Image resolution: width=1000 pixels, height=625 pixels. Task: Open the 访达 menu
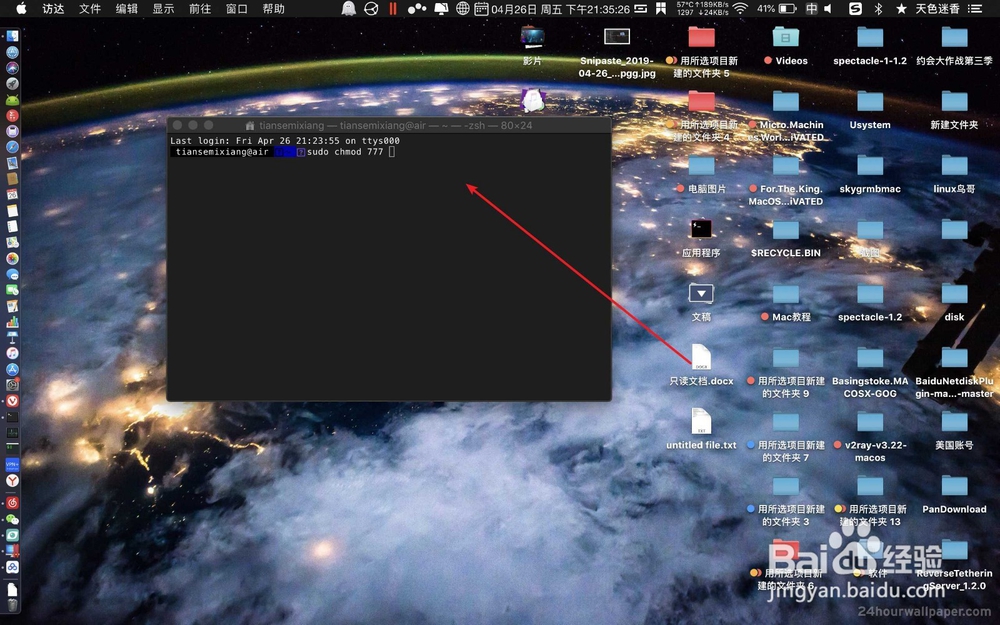coord(53,9)
